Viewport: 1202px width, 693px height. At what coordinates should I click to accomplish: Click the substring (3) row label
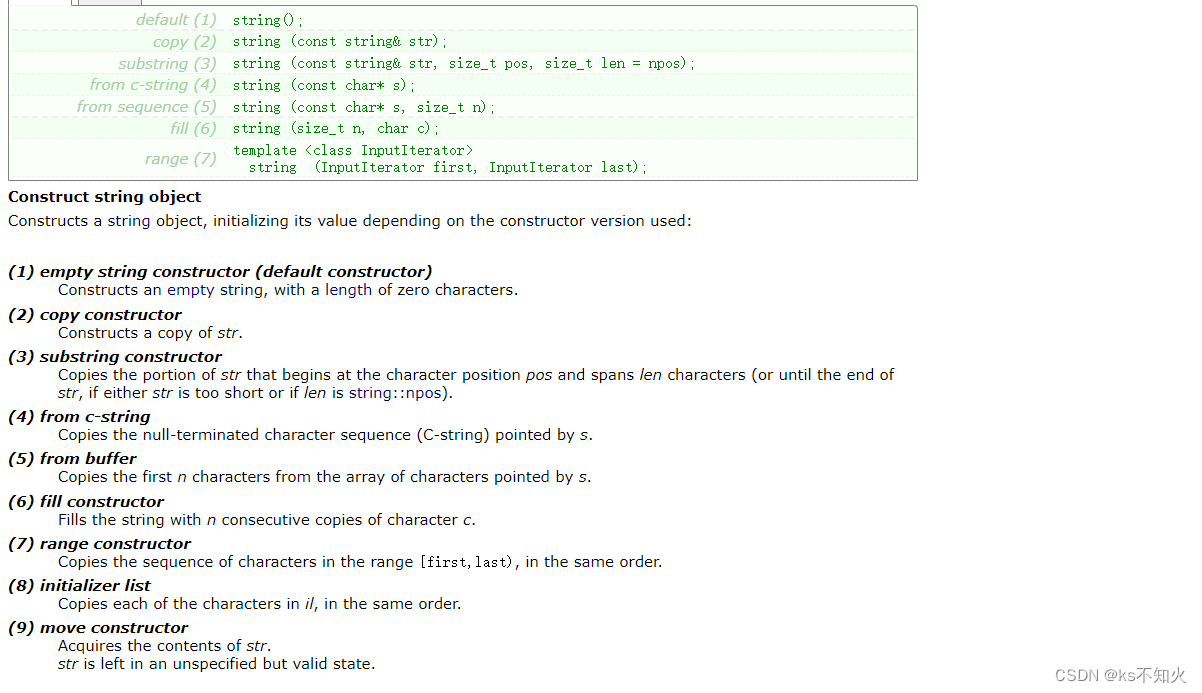167,64
